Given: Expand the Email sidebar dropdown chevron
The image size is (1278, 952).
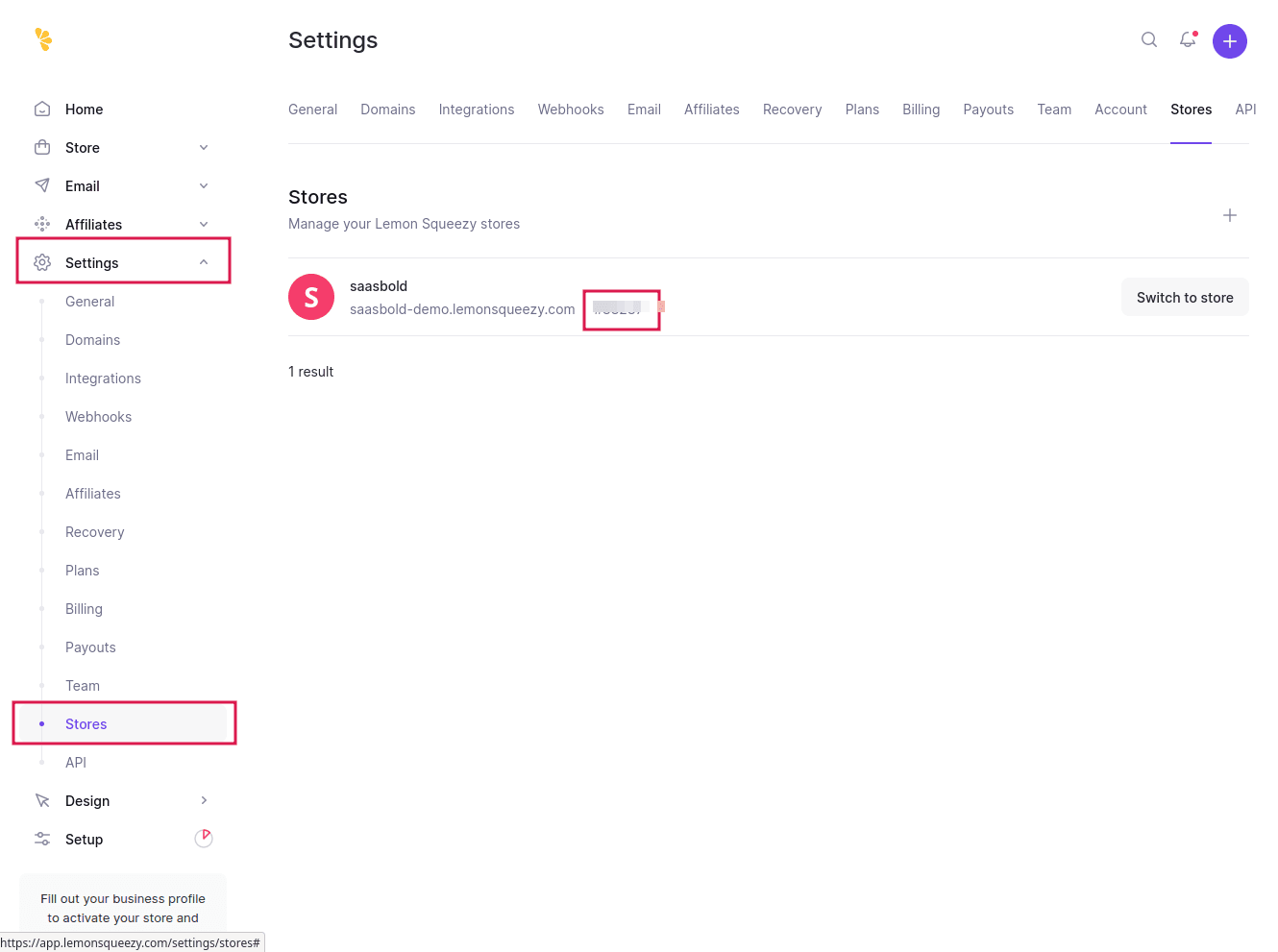Looking at the screenshot, I should coord(204,186).
